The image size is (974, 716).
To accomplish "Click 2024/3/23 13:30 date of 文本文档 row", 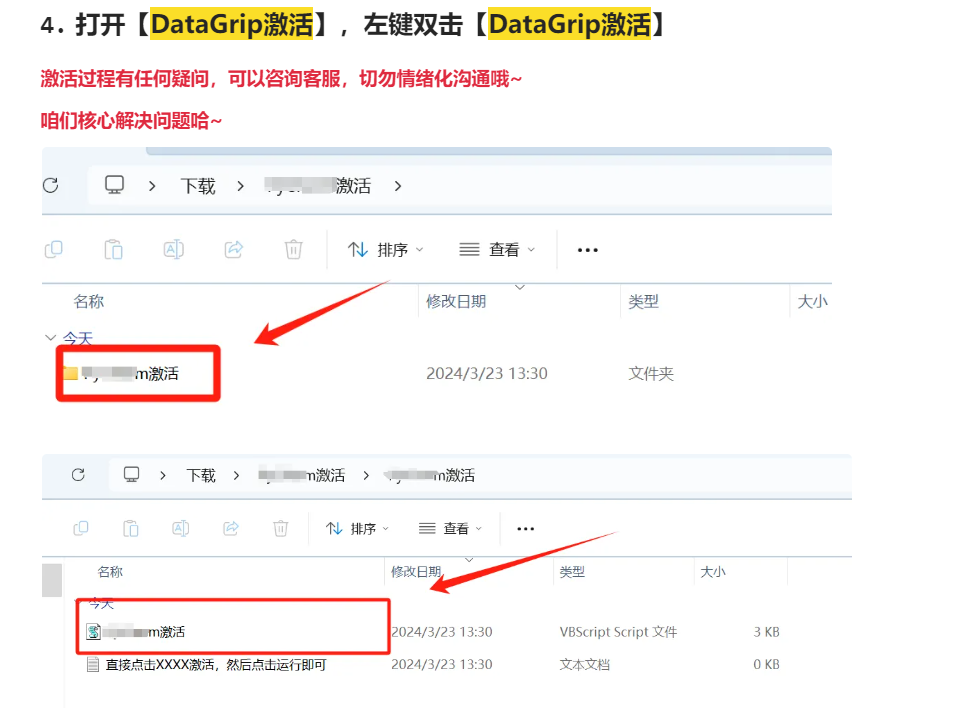I will tap(442, 664).
